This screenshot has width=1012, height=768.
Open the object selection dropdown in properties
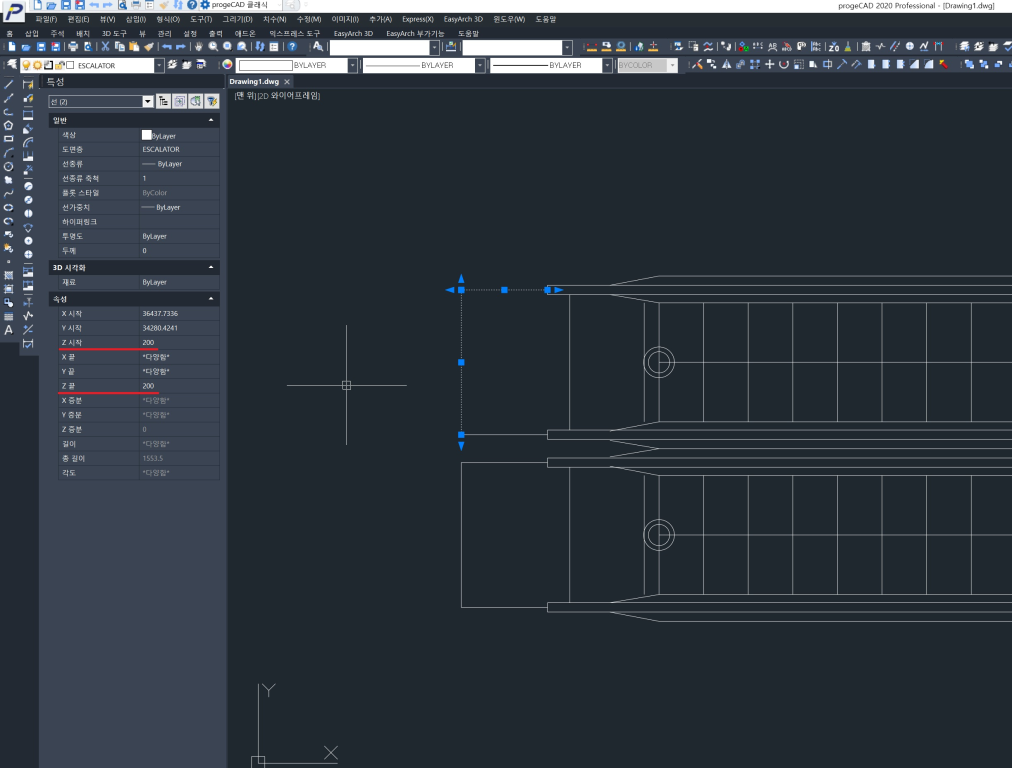tap(148, 101)
